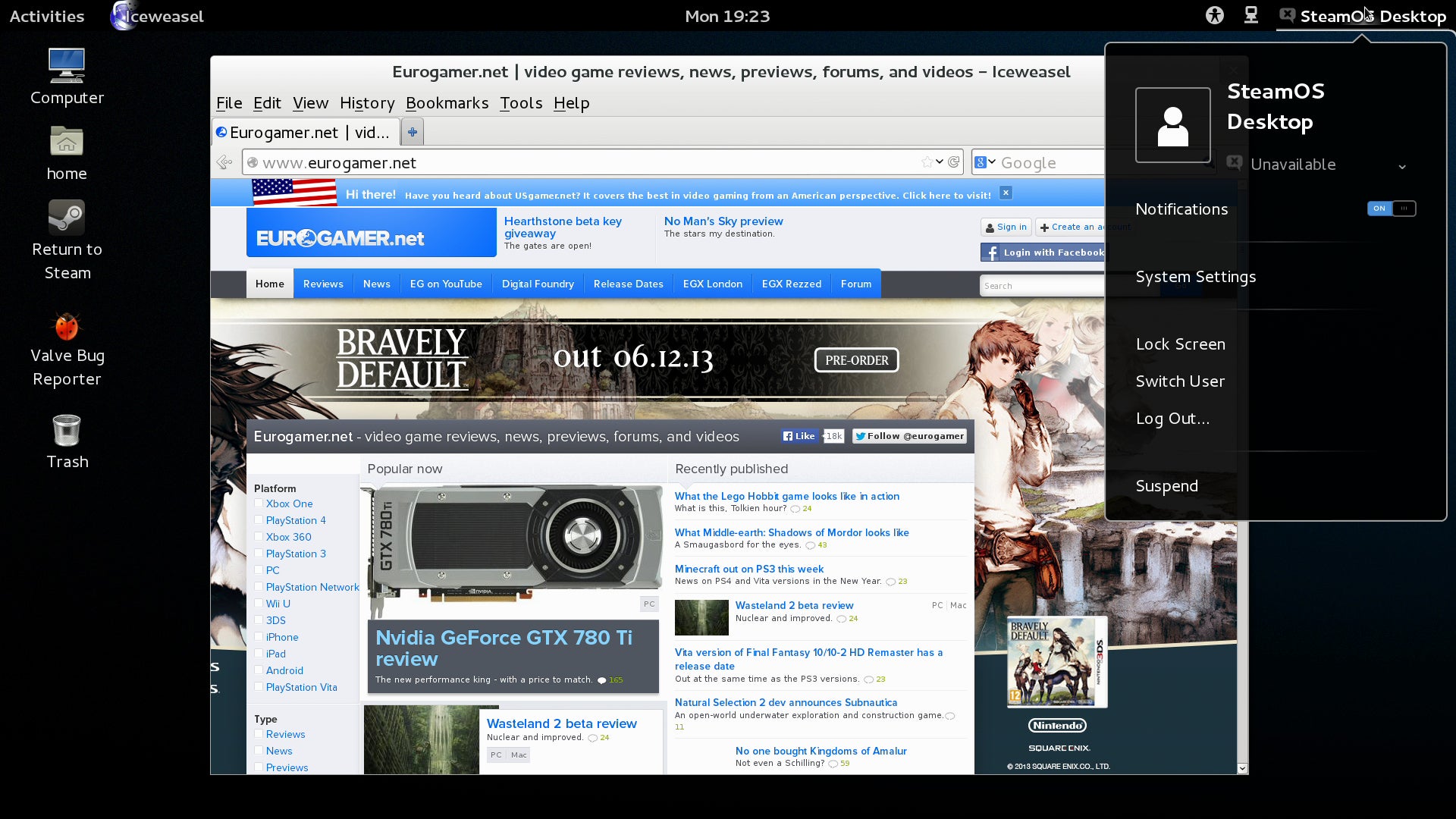Open the Google search engine dropdown

(x=985, y=162)
